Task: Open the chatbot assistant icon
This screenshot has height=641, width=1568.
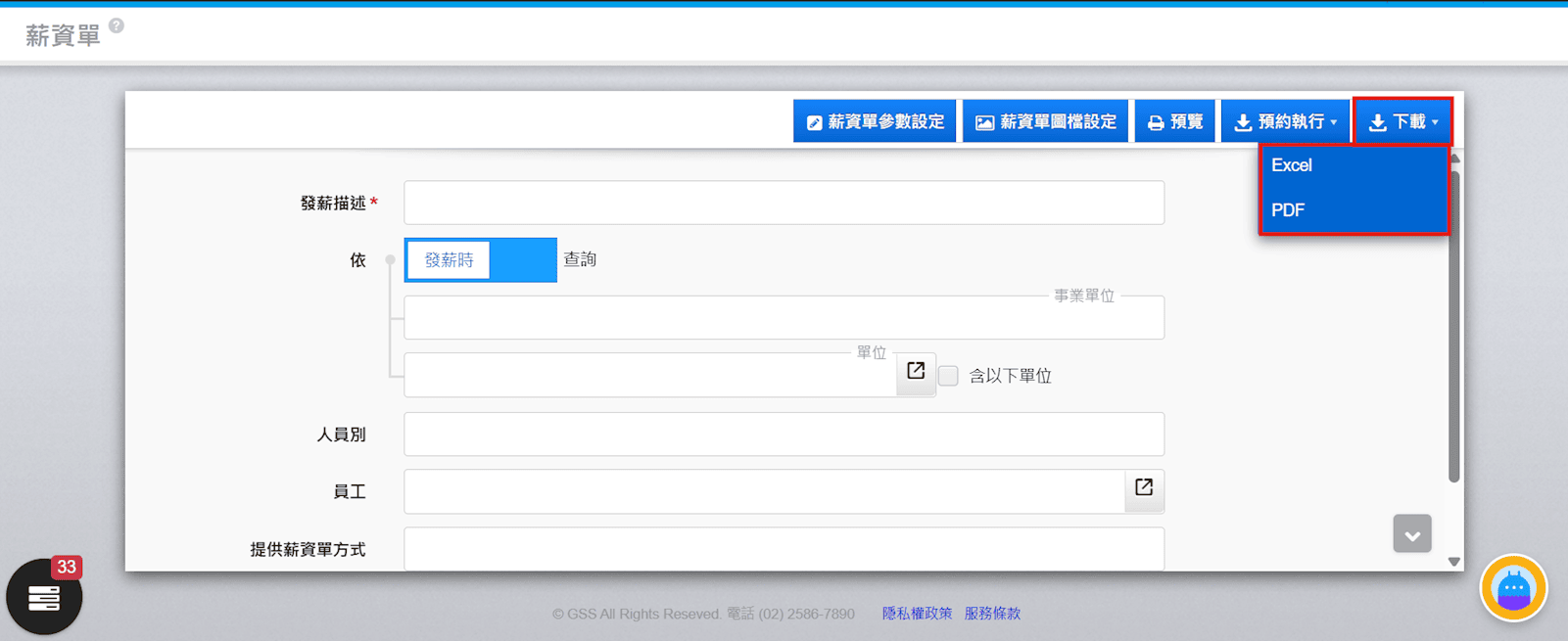Action: 1513,588
